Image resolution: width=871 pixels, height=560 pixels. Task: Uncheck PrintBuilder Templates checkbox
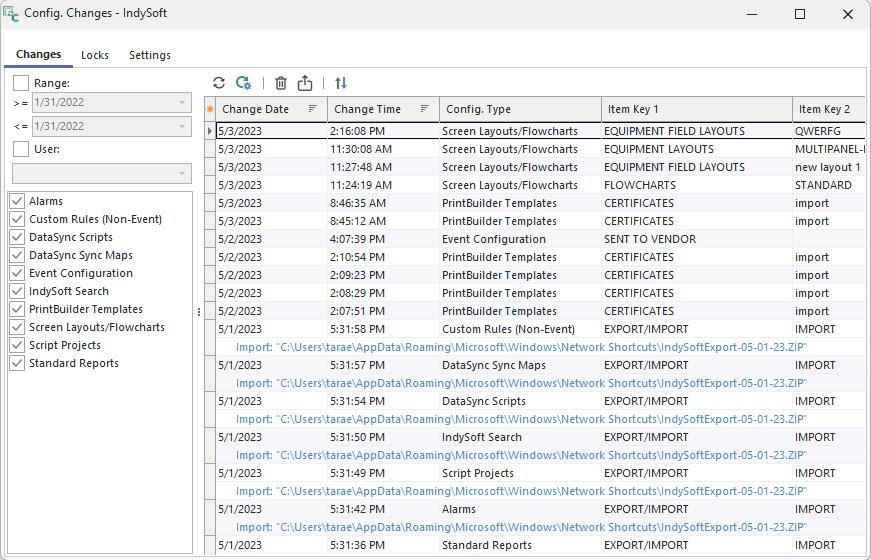[17, 309]
